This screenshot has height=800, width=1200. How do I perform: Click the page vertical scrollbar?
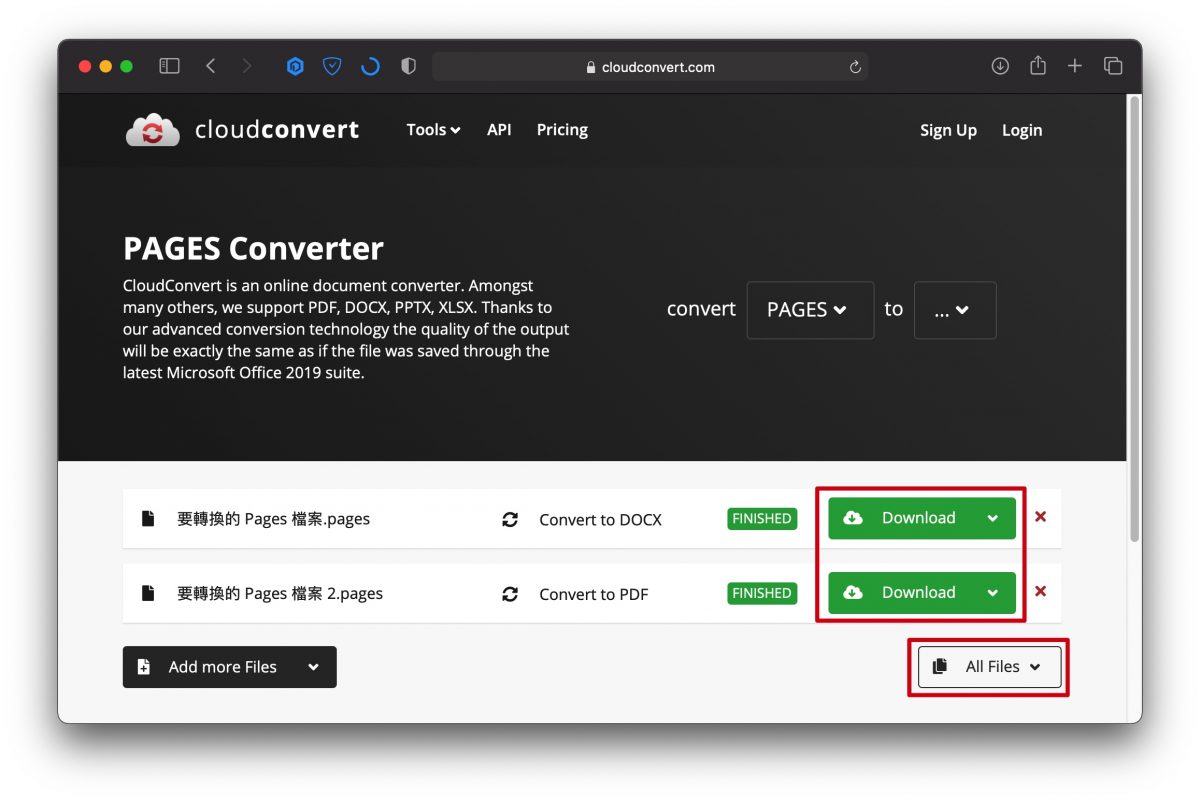pos(1134,320)
